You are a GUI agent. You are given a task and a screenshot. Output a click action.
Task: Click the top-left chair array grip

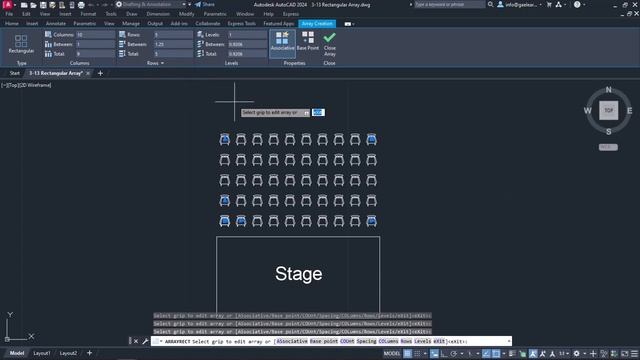point(224,140)
